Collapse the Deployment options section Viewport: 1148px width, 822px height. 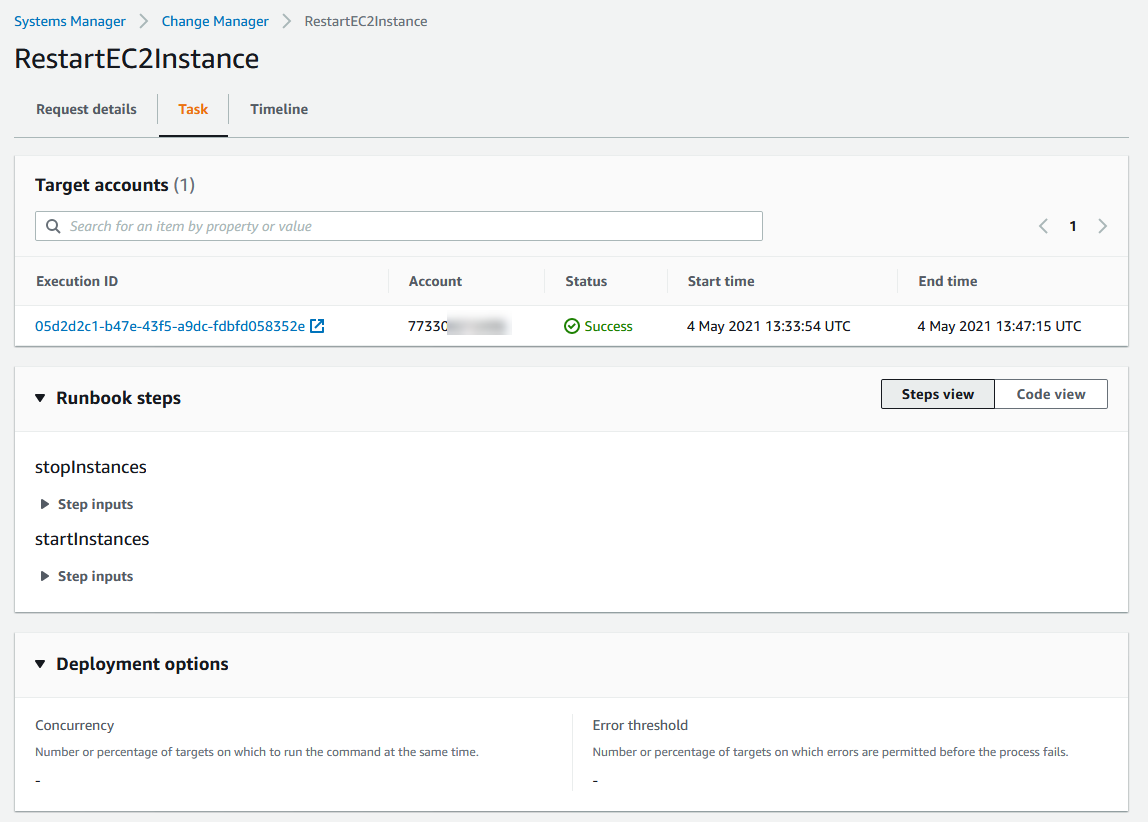[x=40, y=664]
